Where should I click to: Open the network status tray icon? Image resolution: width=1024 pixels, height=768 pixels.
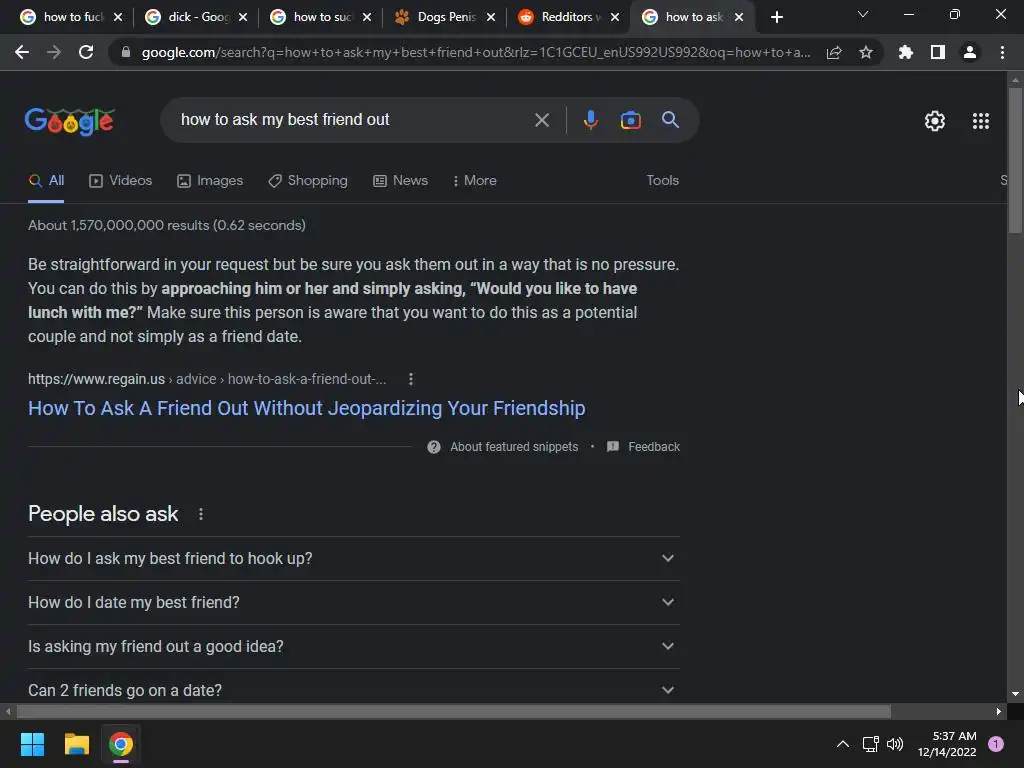pos(870,744)
